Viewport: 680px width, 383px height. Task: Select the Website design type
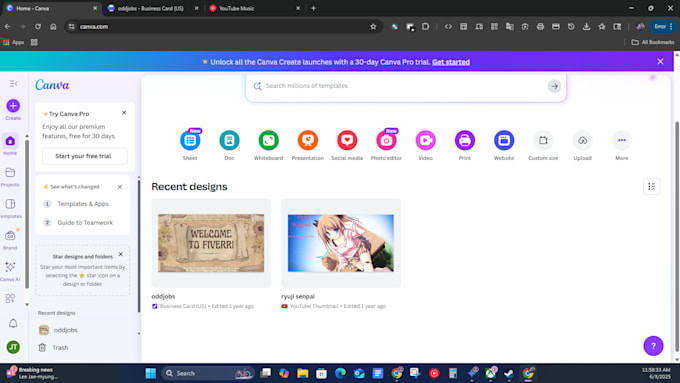(x=504, y=141)
